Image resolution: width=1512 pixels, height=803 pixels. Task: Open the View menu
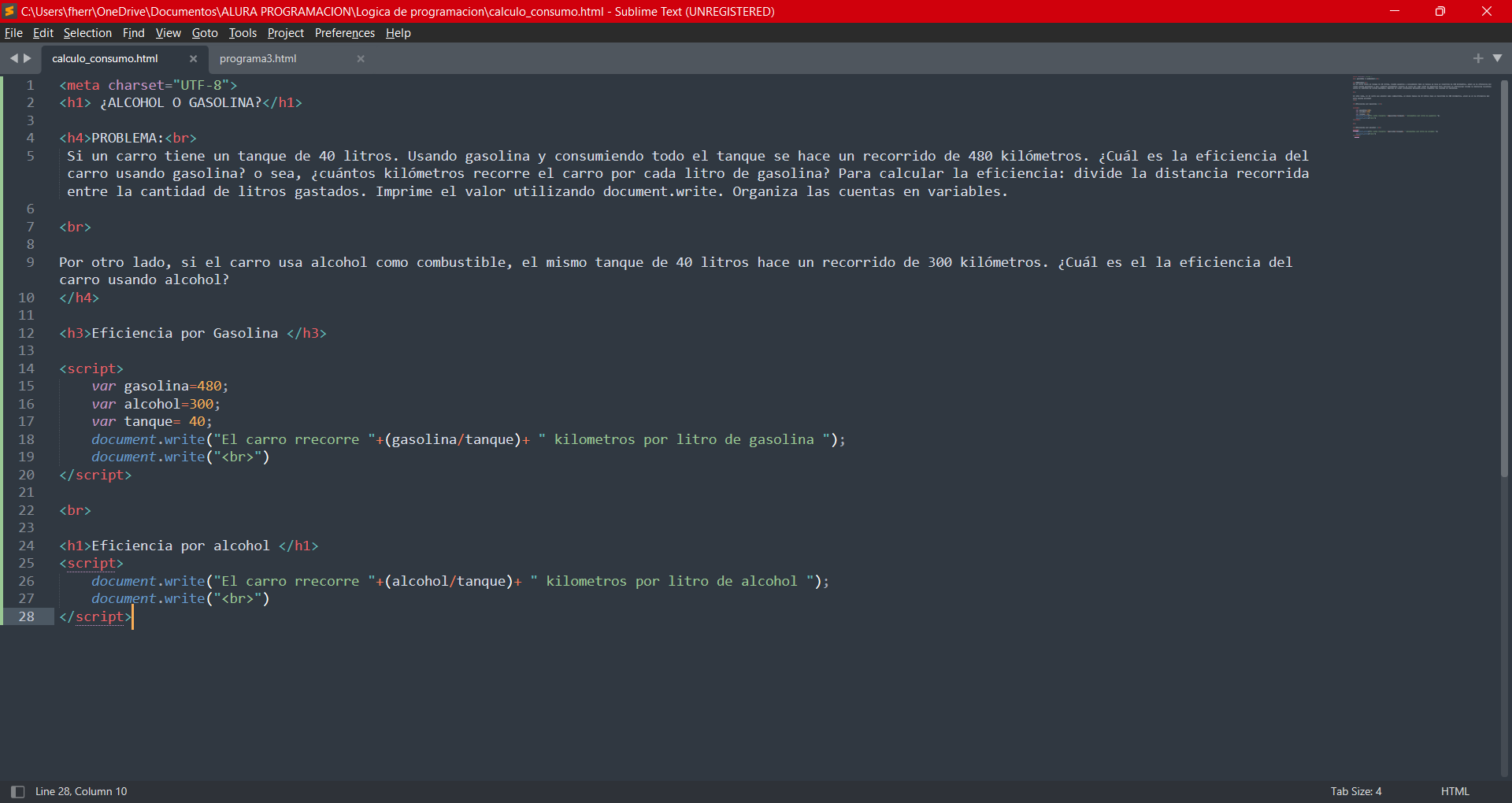pyautogui.click(x=168, y=33)
